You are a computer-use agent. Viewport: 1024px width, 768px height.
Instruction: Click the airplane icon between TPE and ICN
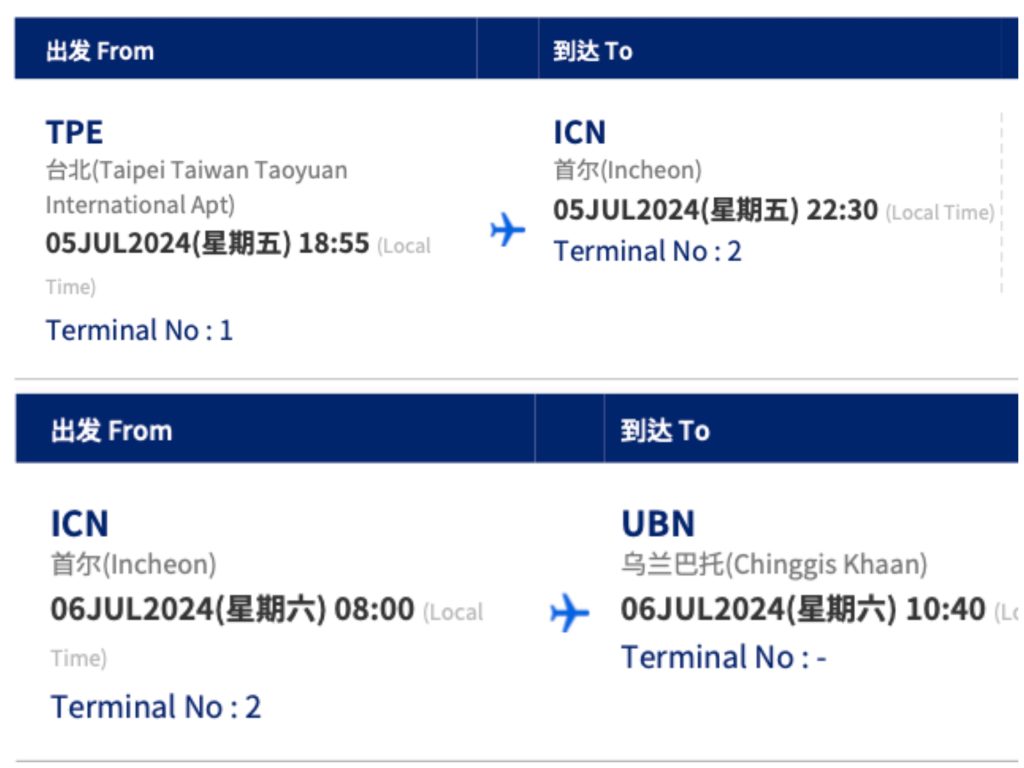tap(507, 230)
